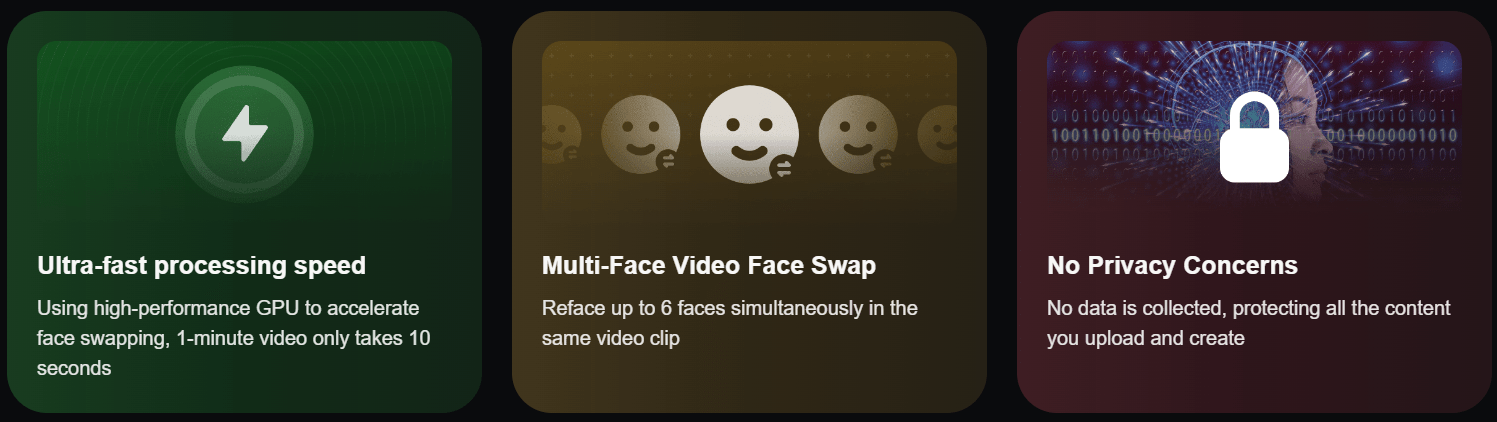This screenshot has height=422, width=1497.
Task: Click the swap badge on left-of-center smiley
Action: pyautogui.click(x=667, y=160)
